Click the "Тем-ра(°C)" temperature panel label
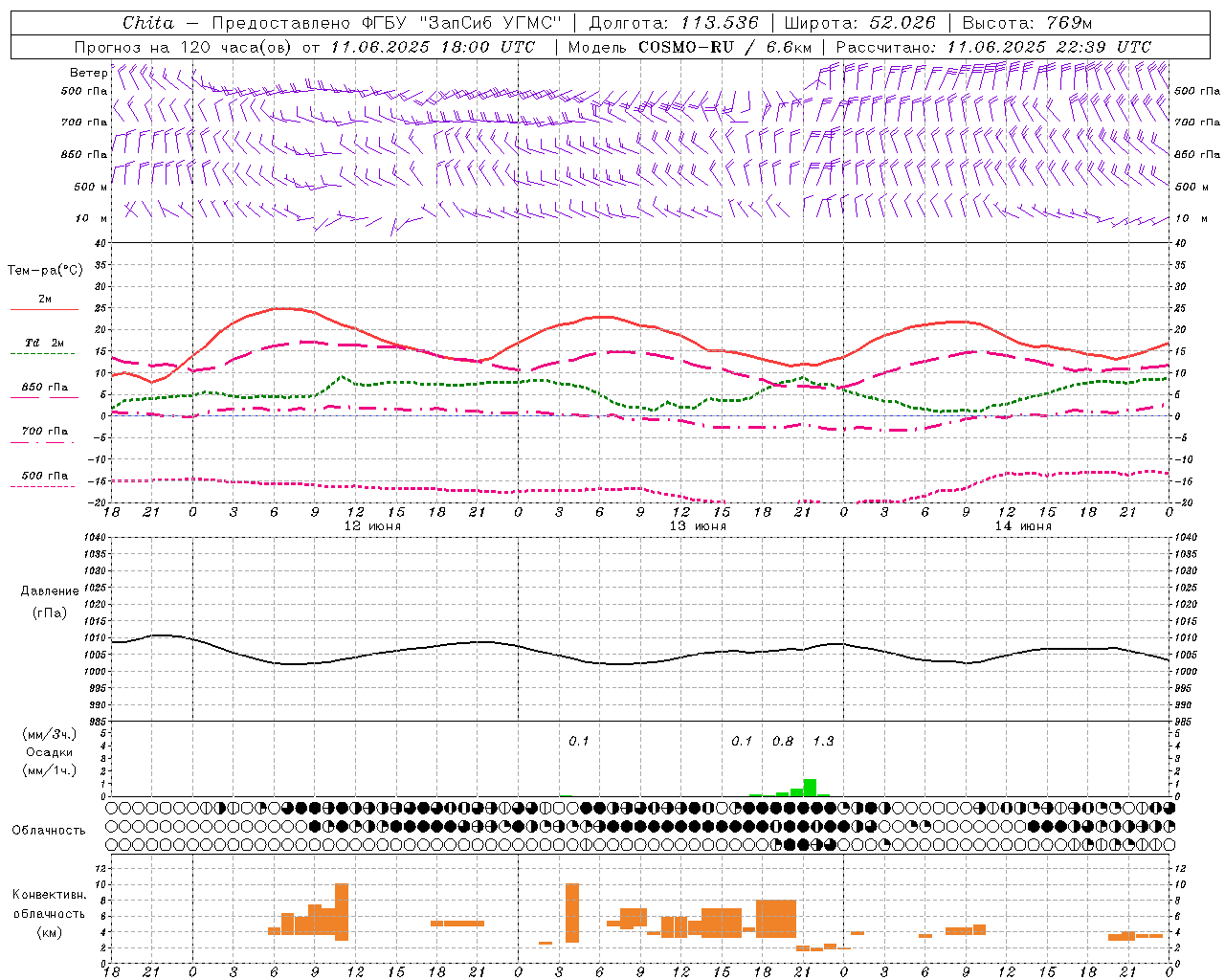Screen dimensions: 1225x980 point(46,271)
